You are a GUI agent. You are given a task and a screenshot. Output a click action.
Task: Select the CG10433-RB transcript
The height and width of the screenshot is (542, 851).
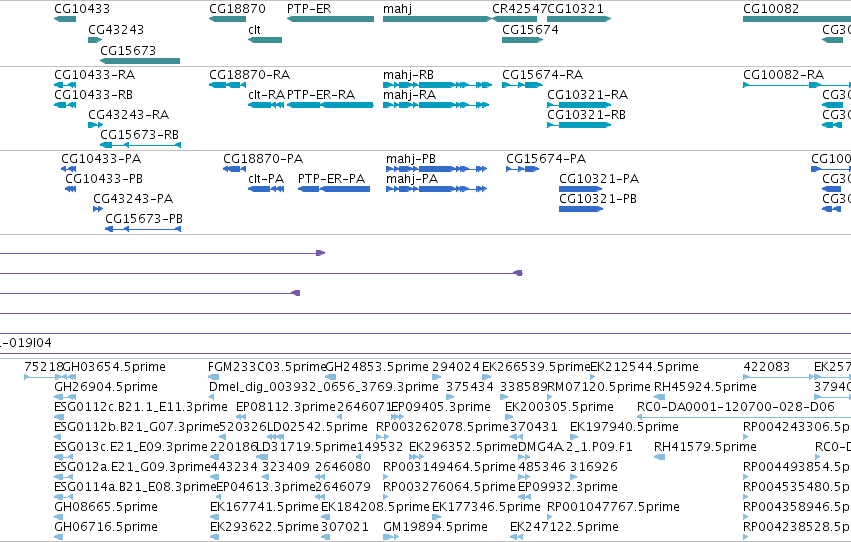(x=65, y=105)
